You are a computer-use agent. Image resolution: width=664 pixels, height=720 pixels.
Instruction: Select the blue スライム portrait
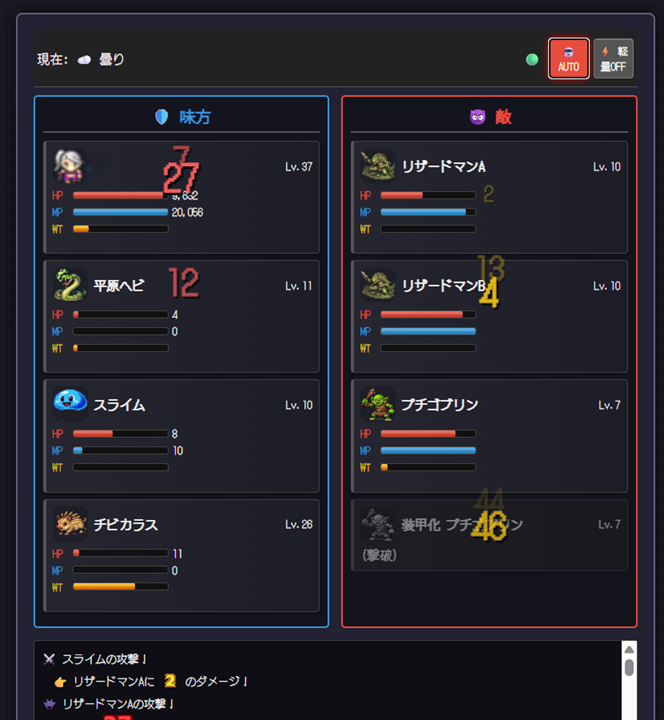coord(70,404)
